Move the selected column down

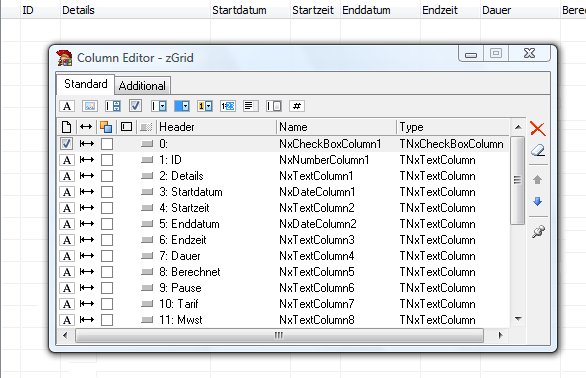[537, 202]
